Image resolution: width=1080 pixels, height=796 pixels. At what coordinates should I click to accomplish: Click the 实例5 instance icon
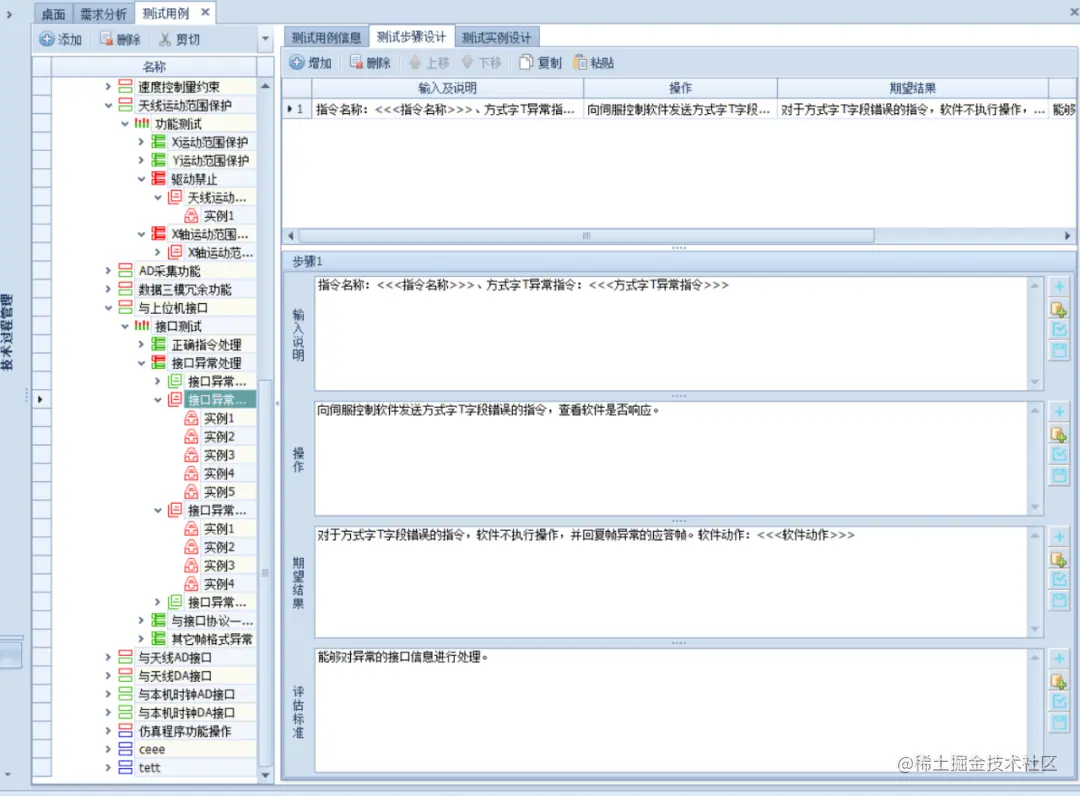(191, 492)
